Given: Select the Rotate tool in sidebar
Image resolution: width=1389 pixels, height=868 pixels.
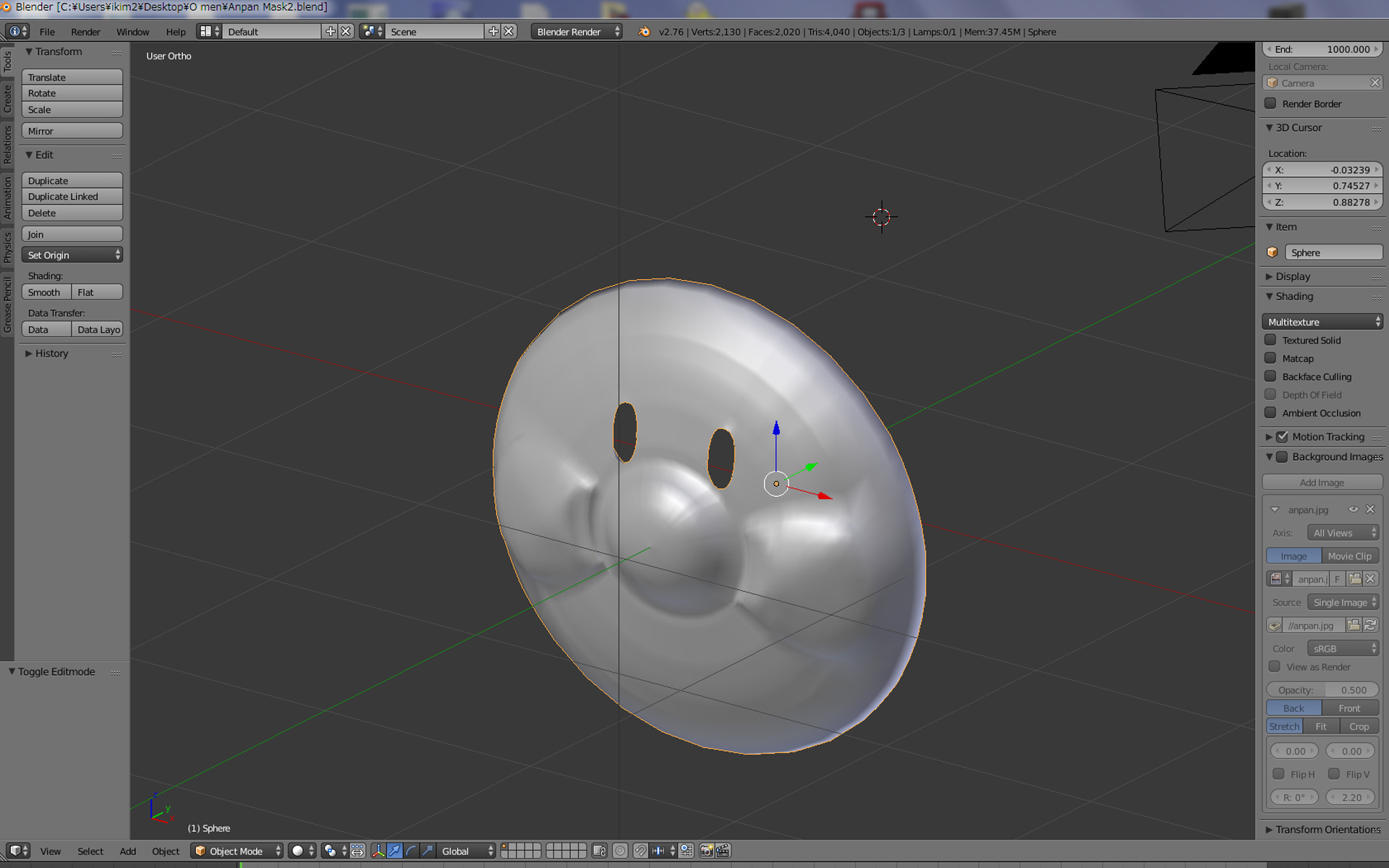Looking at the screenshot, I should pos(72,93).
